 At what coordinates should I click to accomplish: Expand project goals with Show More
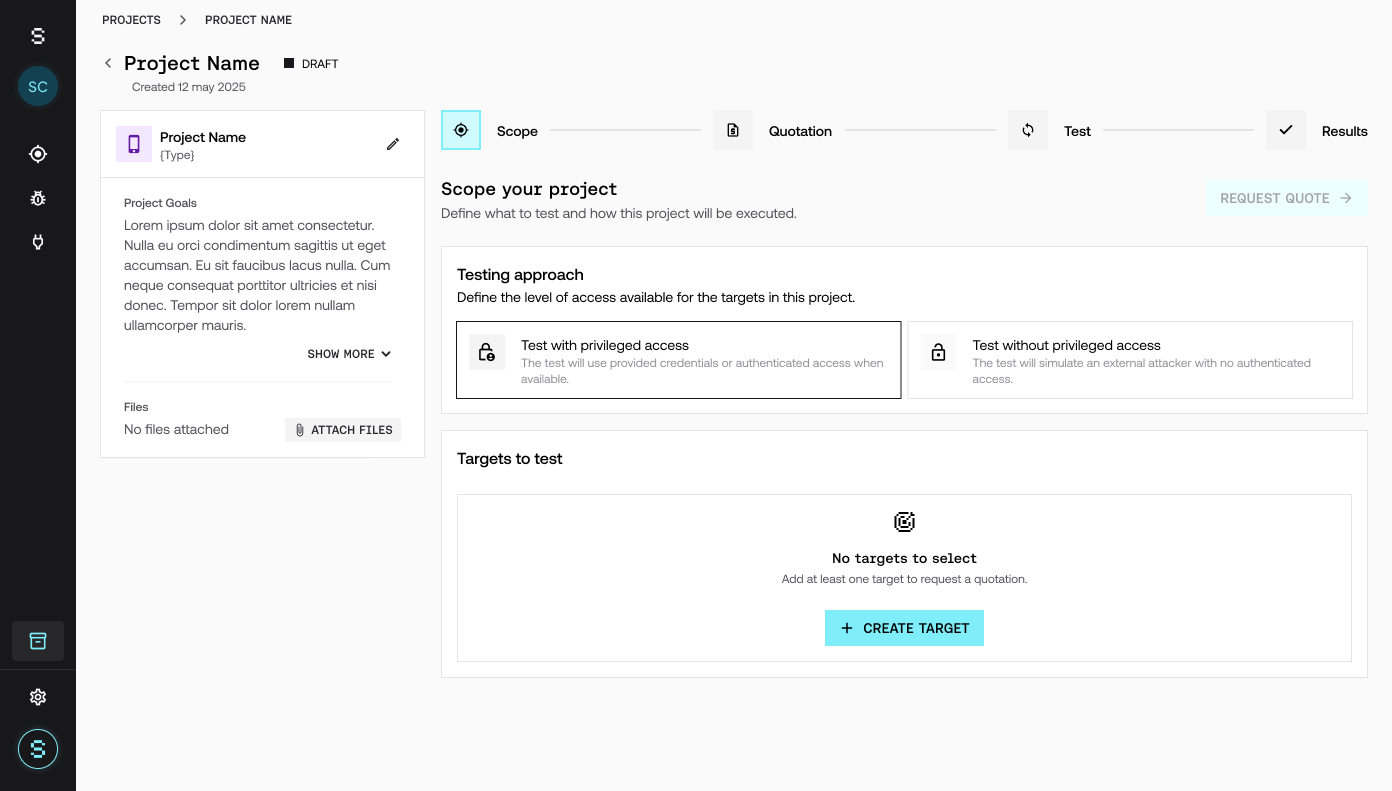(349, 354)
